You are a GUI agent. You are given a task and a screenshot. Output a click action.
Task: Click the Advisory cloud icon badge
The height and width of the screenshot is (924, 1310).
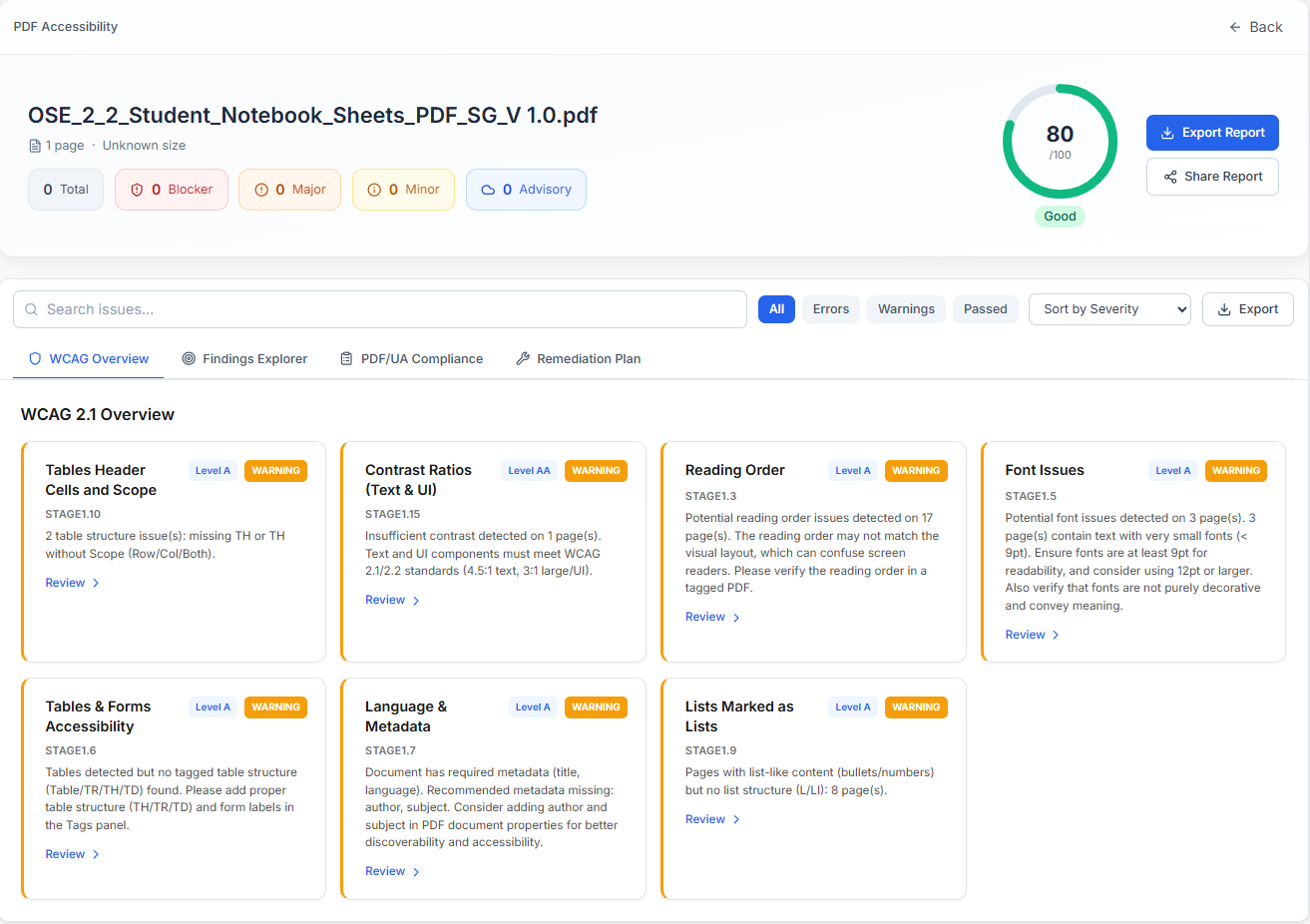click(x=488, y=190)
